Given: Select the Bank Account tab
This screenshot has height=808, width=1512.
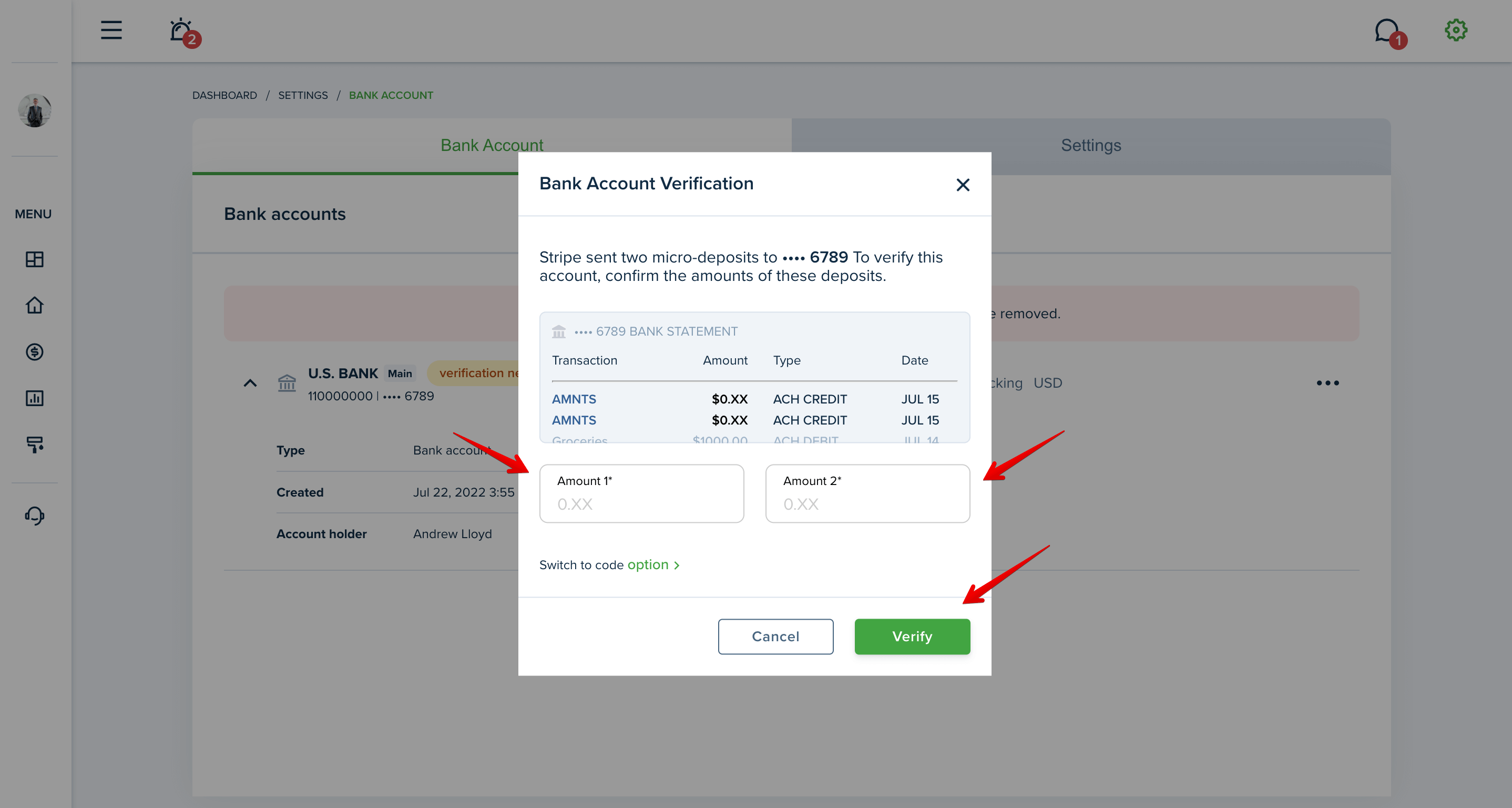Looking at the screenshot, I should 492,146.
